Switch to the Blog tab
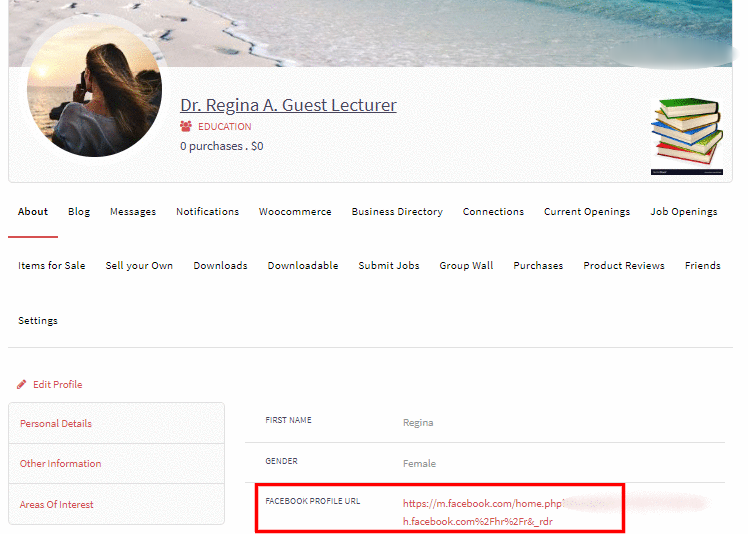 click(79, 212)
